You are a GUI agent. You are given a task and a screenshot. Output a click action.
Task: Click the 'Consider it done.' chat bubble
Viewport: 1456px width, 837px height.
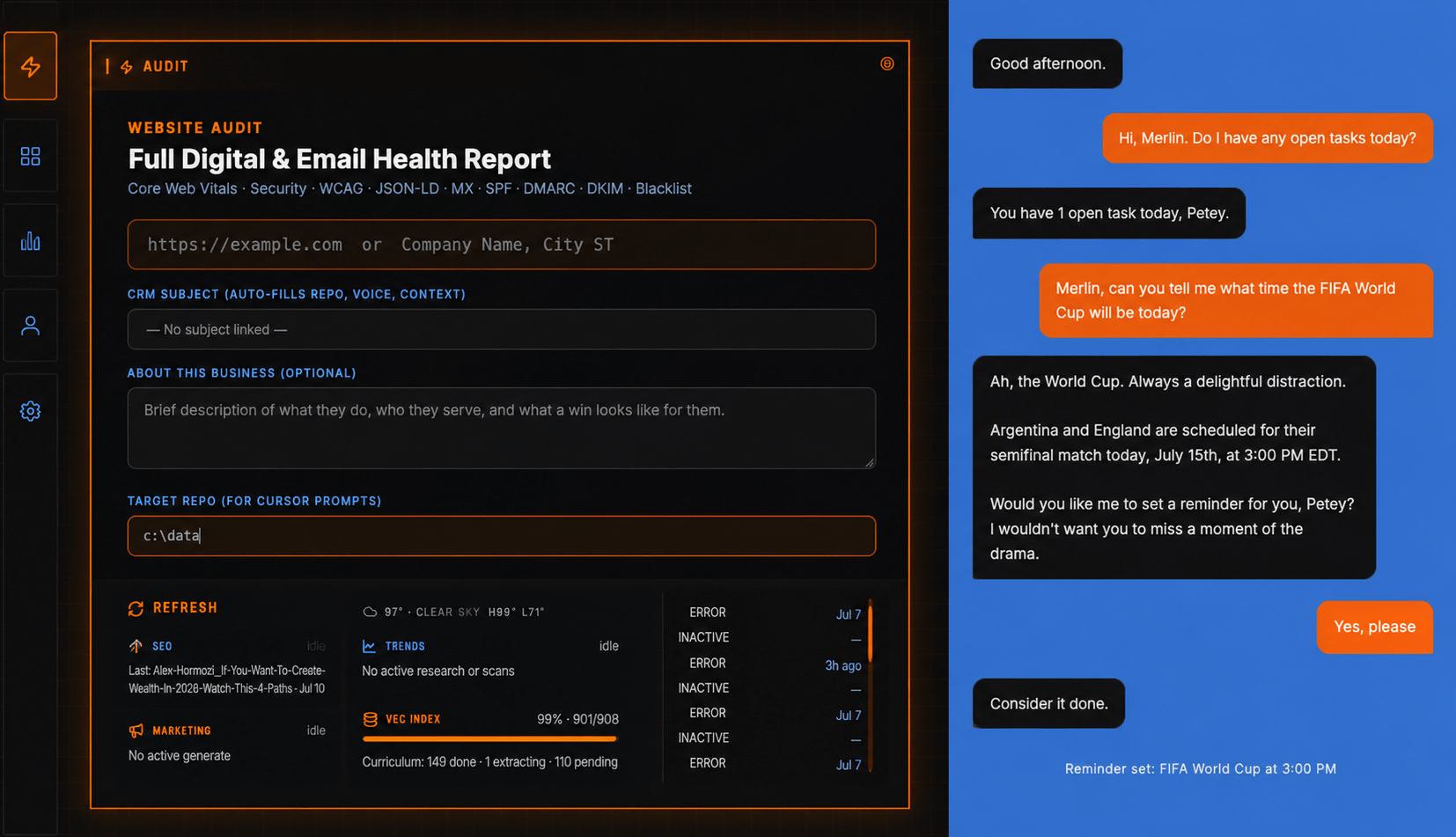tap(1048, 703)
